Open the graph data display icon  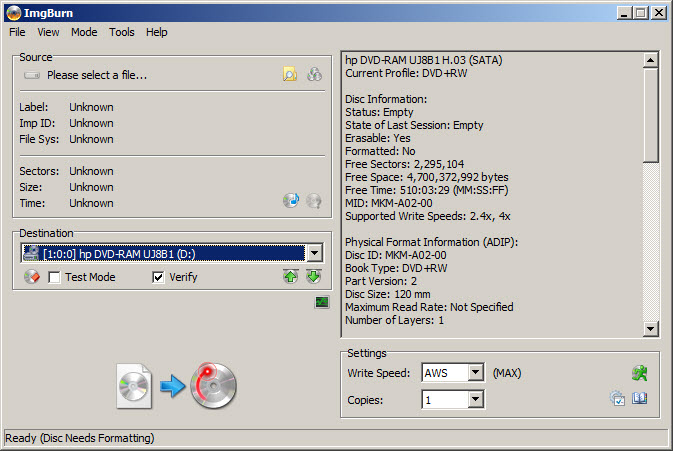(x=322, y=303)
